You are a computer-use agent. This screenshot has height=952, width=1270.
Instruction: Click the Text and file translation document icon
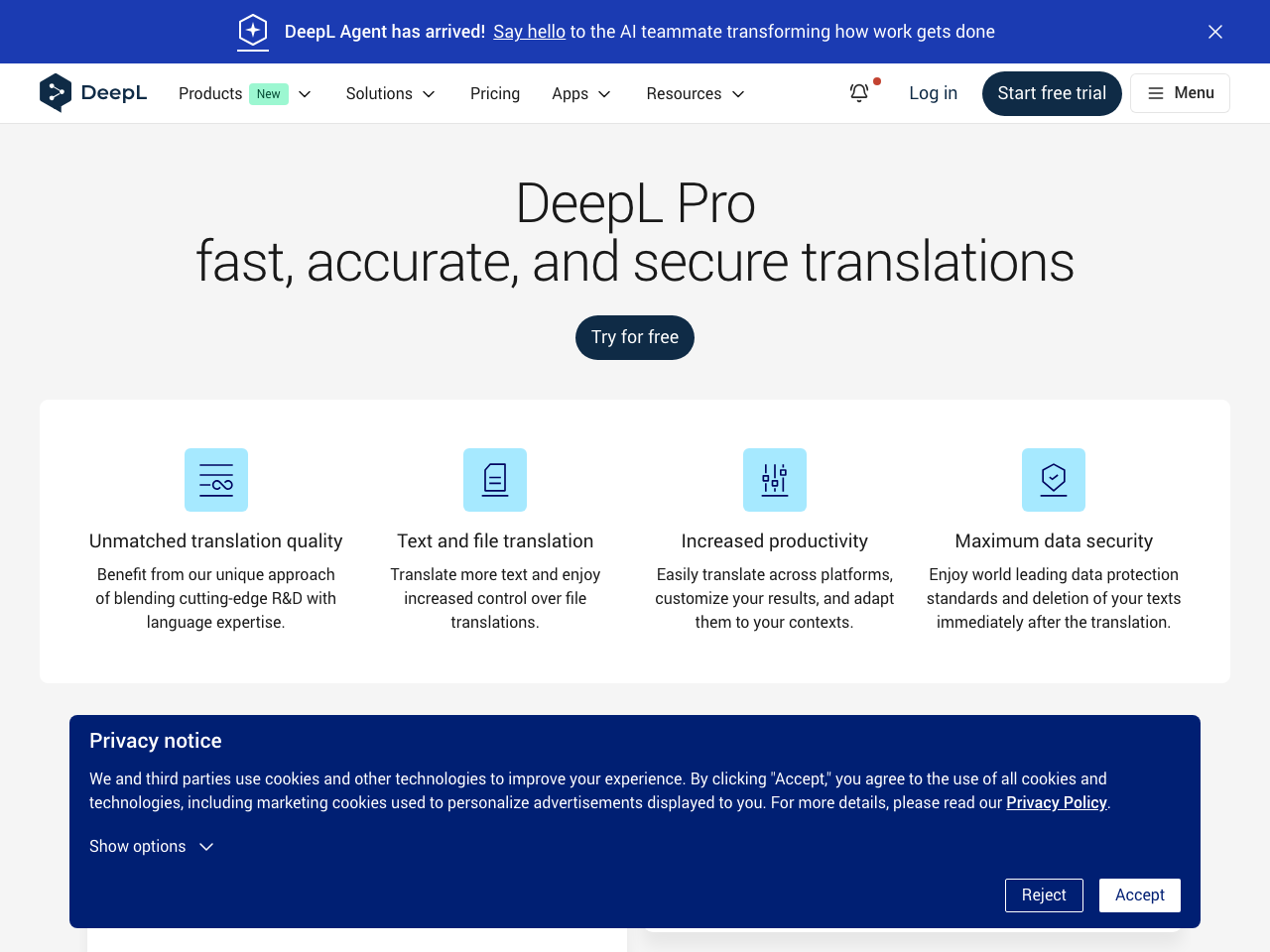pyautogui.click(x=495, y=480)
